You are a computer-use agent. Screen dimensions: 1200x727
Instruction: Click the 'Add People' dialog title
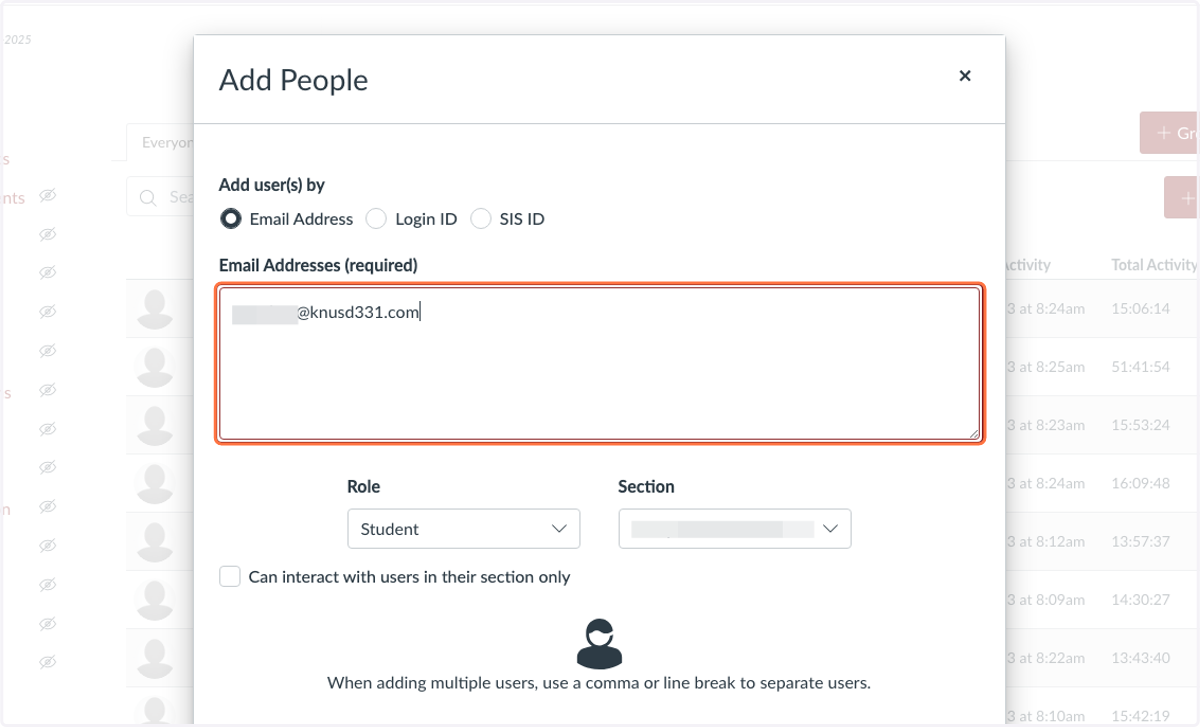click(293, 80)
